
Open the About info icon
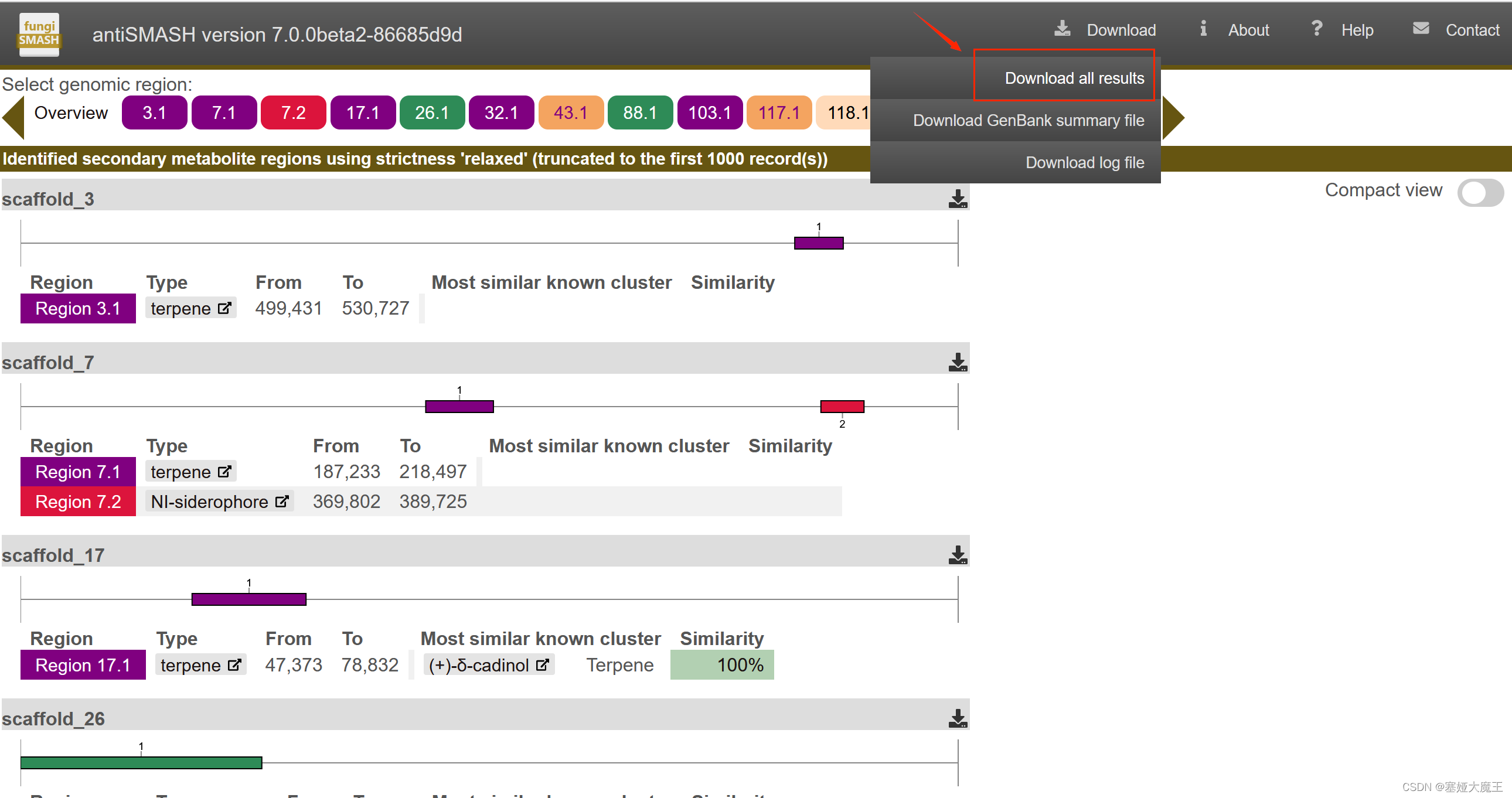(1203, 29)
